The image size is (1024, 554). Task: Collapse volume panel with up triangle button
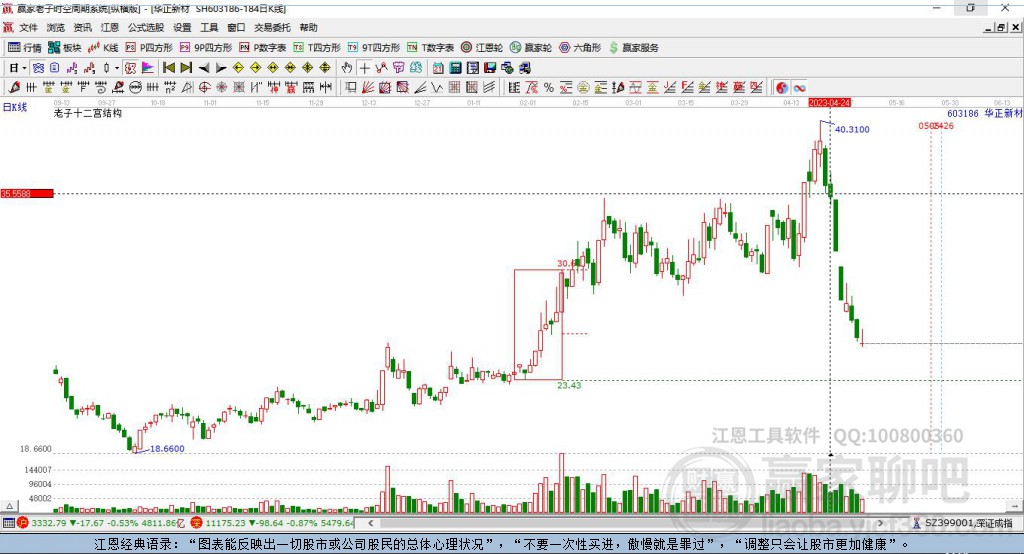[x=10, y=506]
